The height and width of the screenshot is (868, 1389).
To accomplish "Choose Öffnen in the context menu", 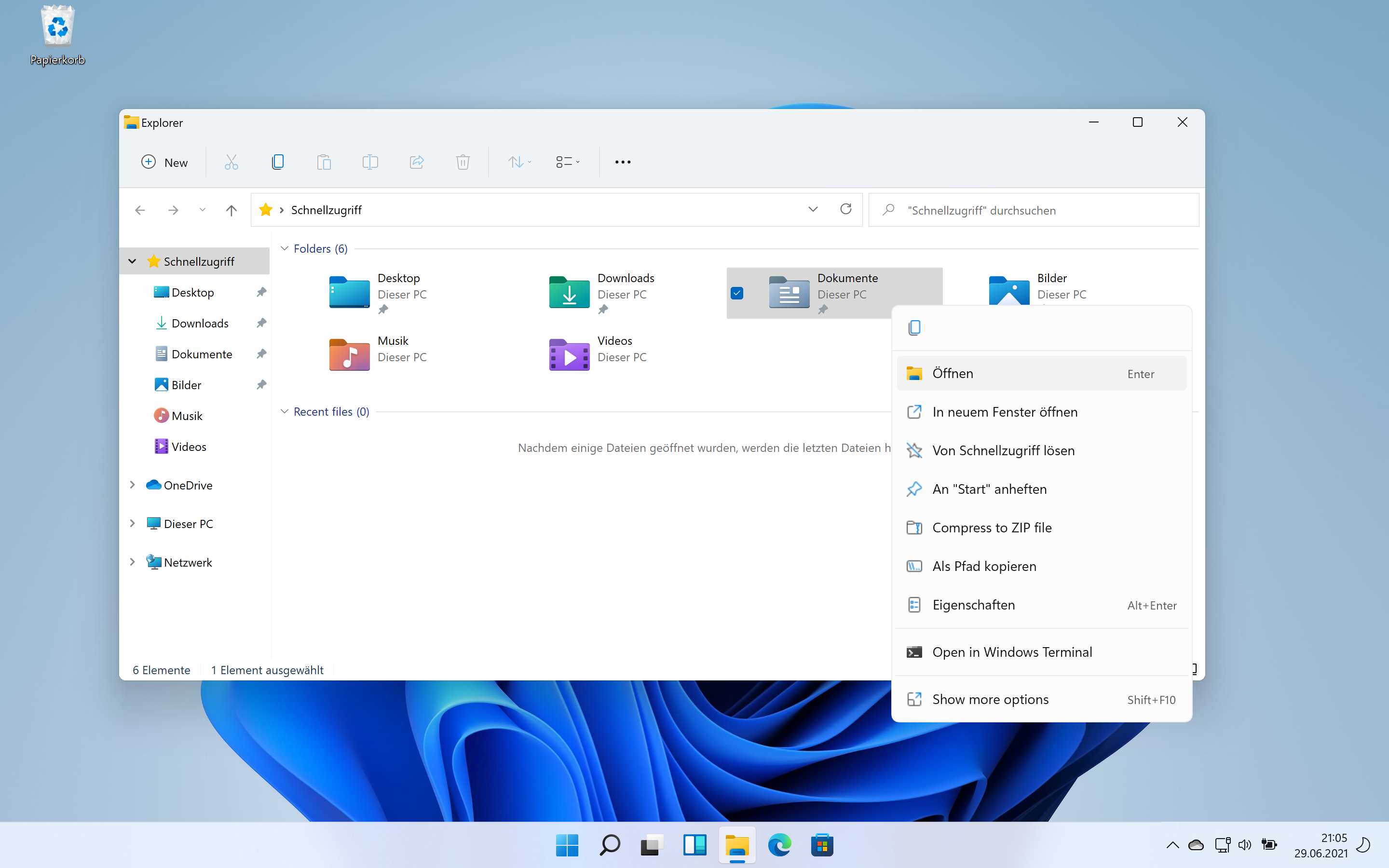I will click(x=1041, y=374).
